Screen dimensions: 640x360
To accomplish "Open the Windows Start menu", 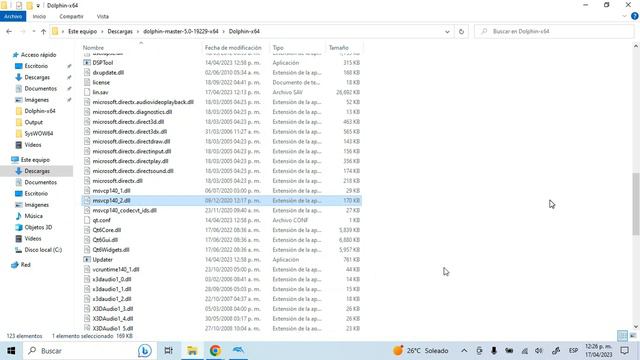I will pos(11,351).
